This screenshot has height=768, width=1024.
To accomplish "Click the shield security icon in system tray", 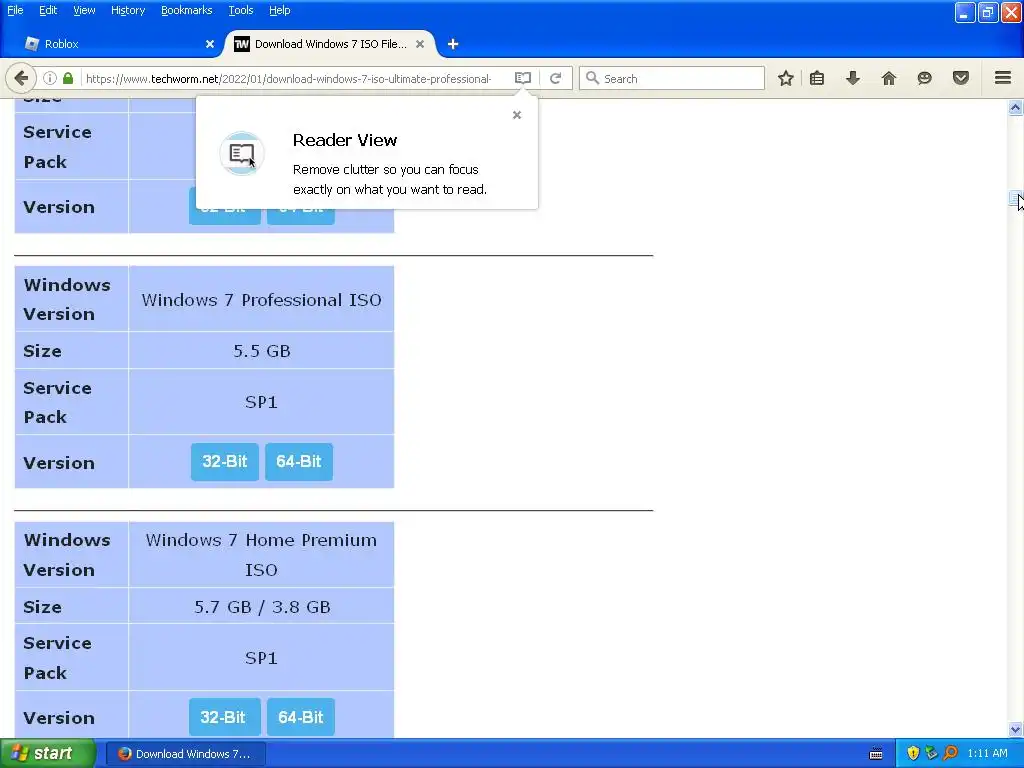I will click(x=913, y=753).
